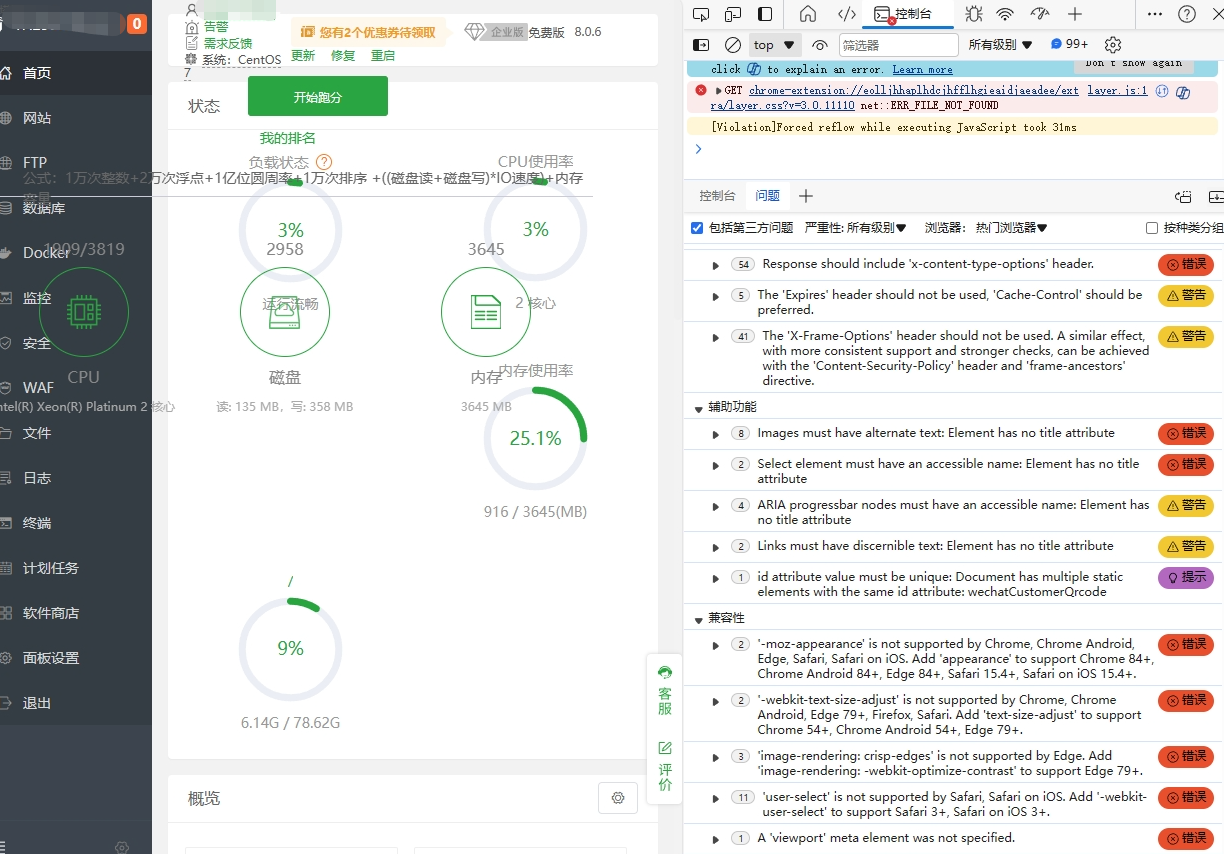The width and height of the screenshot is (1224, 854).
Task: Click the enterprise edition diamond icon
Action: 475,32
